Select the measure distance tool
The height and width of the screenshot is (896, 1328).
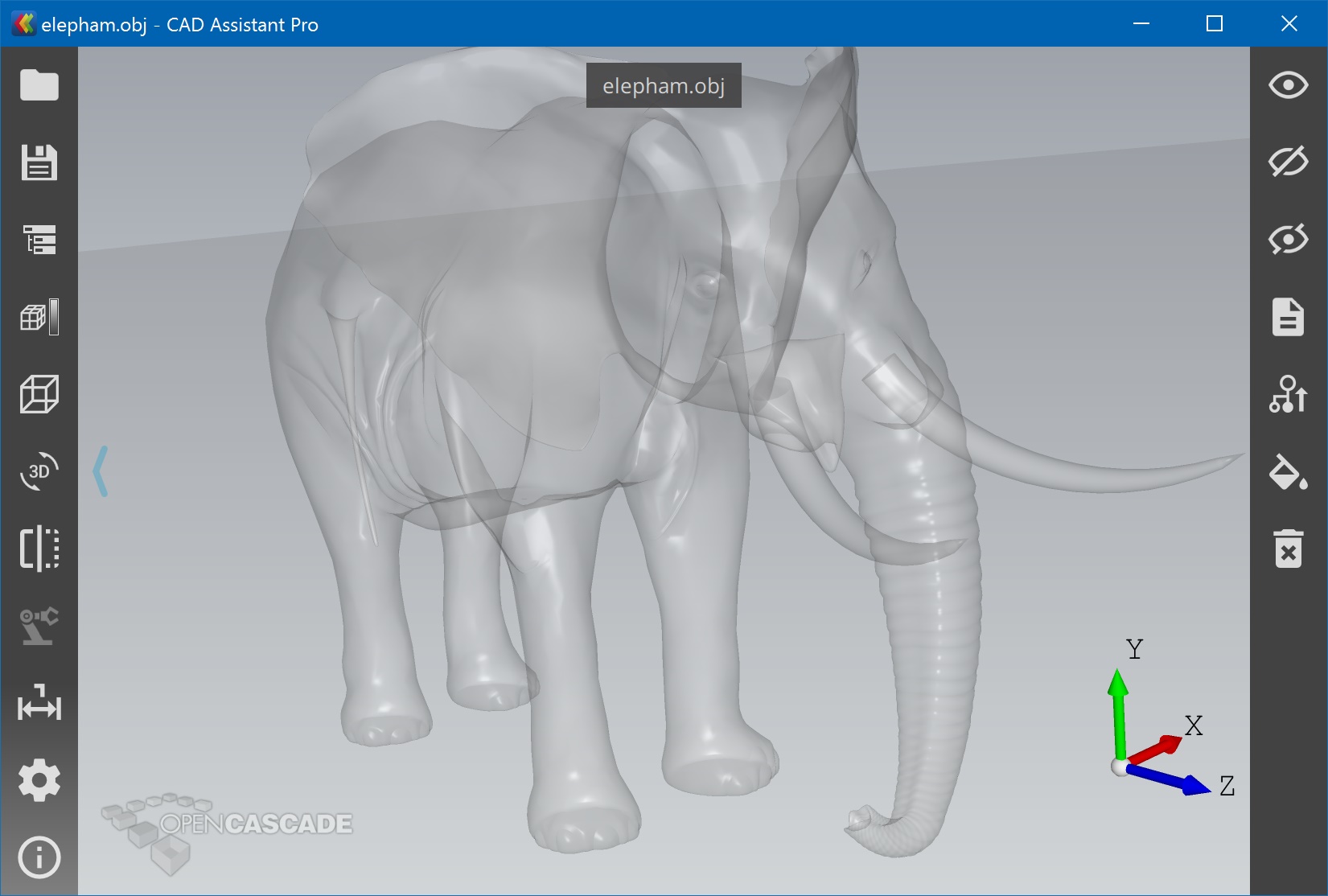click(39, 703)
